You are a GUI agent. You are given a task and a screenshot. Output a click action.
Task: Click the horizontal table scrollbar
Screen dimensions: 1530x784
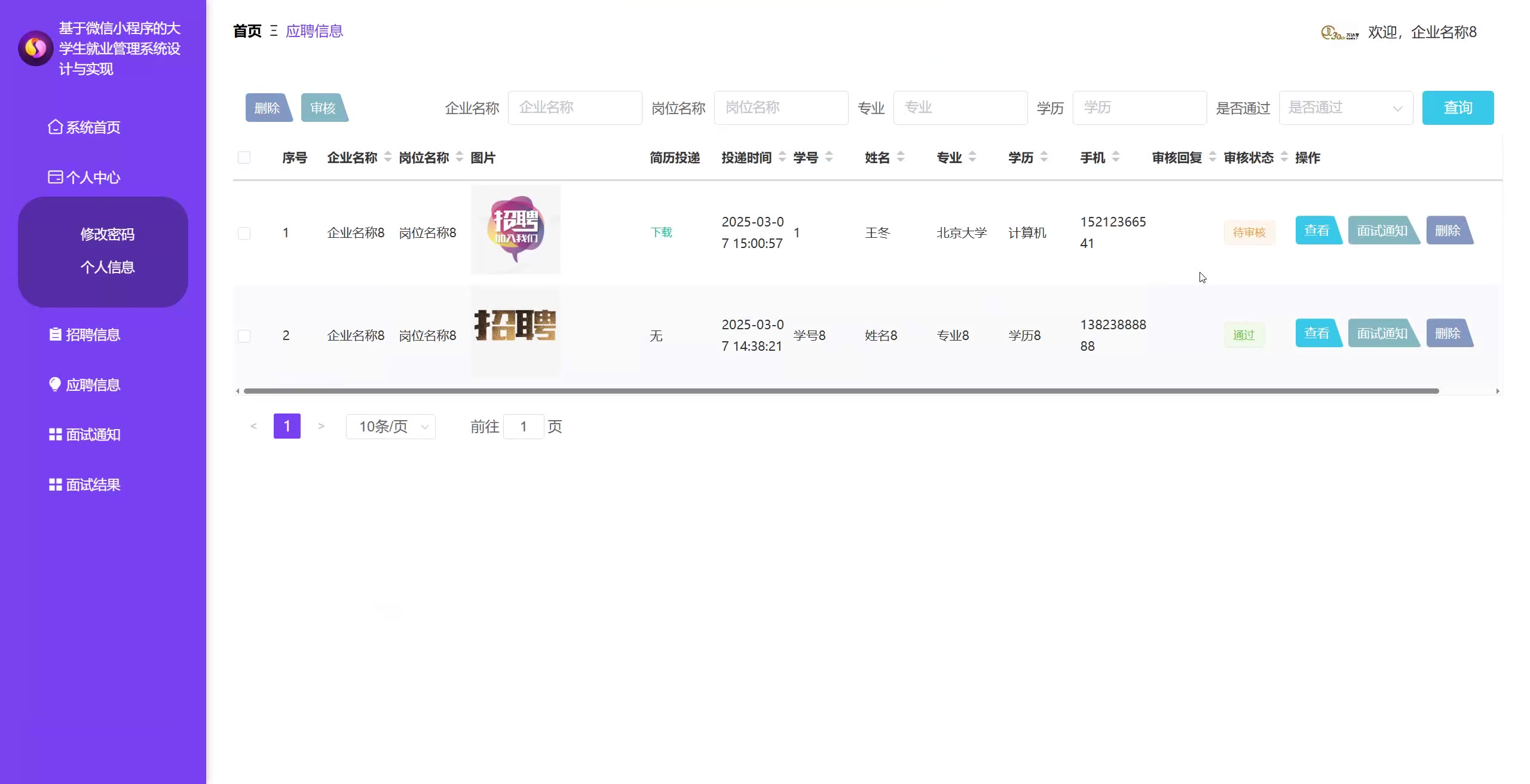tap(840, 391)
